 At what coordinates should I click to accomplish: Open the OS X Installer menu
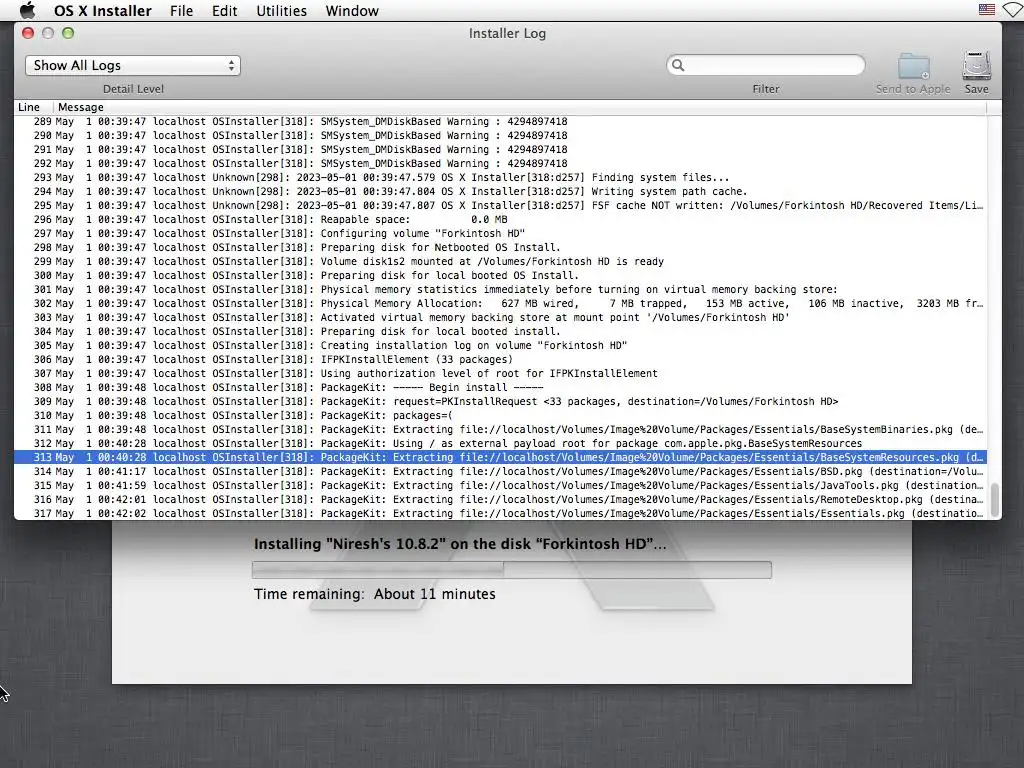[x=103, y=11]
